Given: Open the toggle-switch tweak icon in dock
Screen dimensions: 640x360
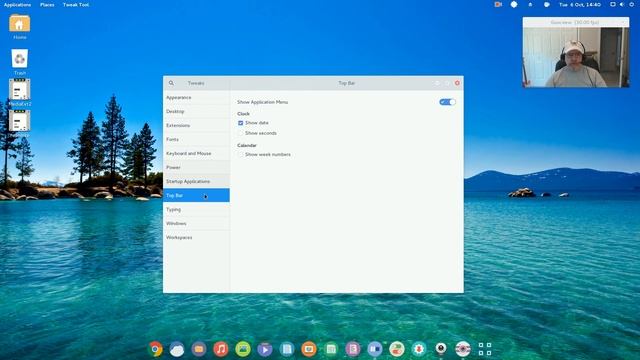Looking at the screenshot, I should [397, 349].
